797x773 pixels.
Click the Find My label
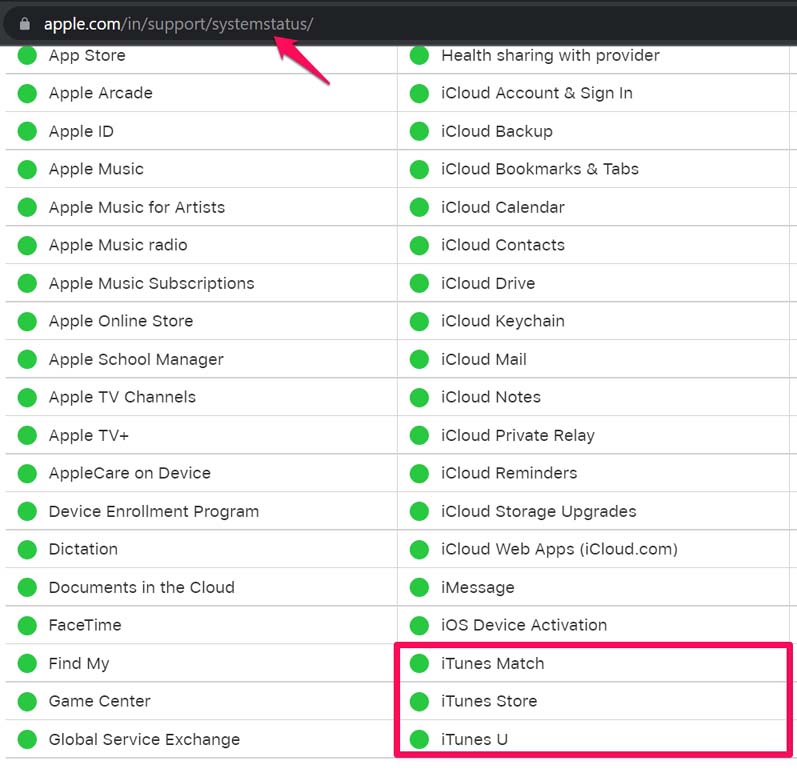[79, 663]
